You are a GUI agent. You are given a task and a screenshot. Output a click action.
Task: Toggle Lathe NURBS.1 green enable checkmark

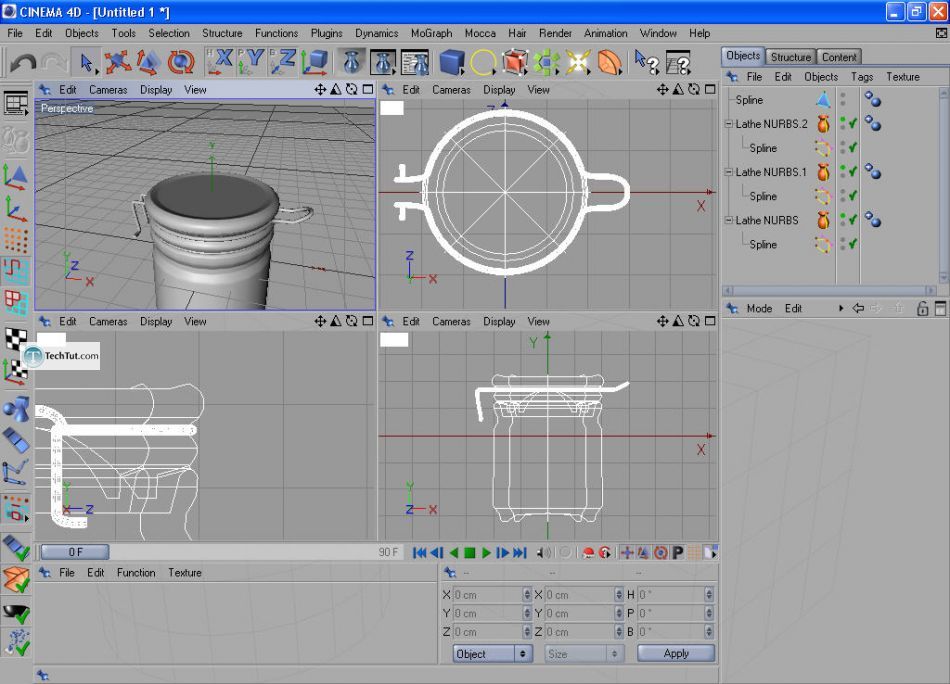pyautogui.click(x=852, y=172)
